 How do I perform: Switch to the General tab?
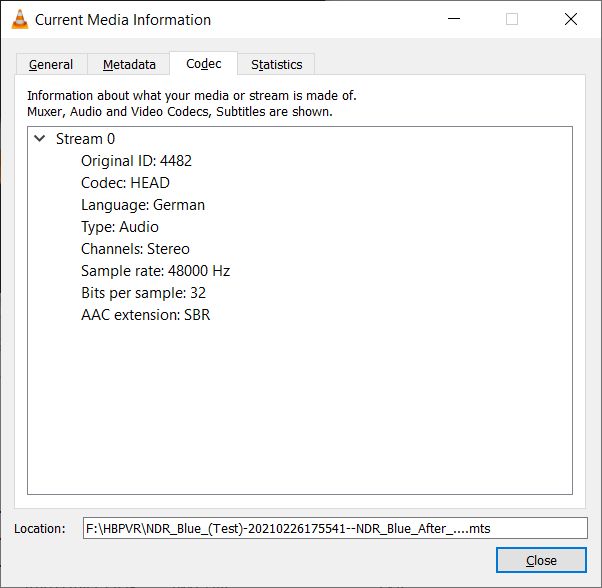pyautogui.click(x=51, y=65)
